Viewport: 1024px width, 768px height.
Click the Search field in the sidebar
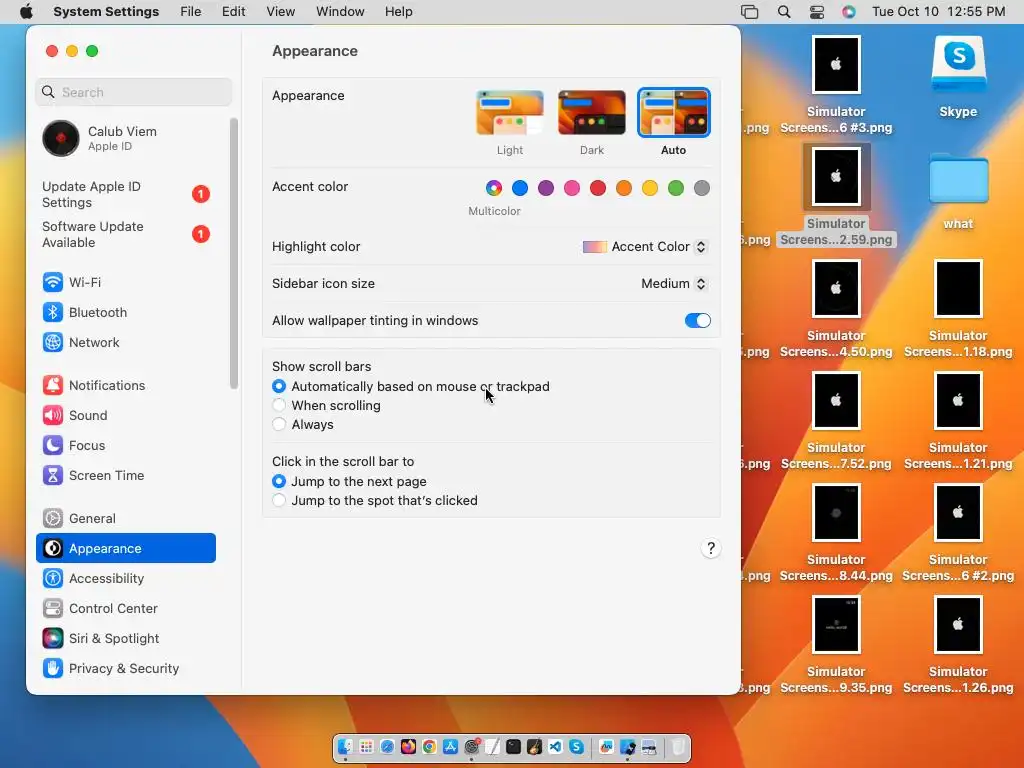pyautogui.click(x=133, y=92)
